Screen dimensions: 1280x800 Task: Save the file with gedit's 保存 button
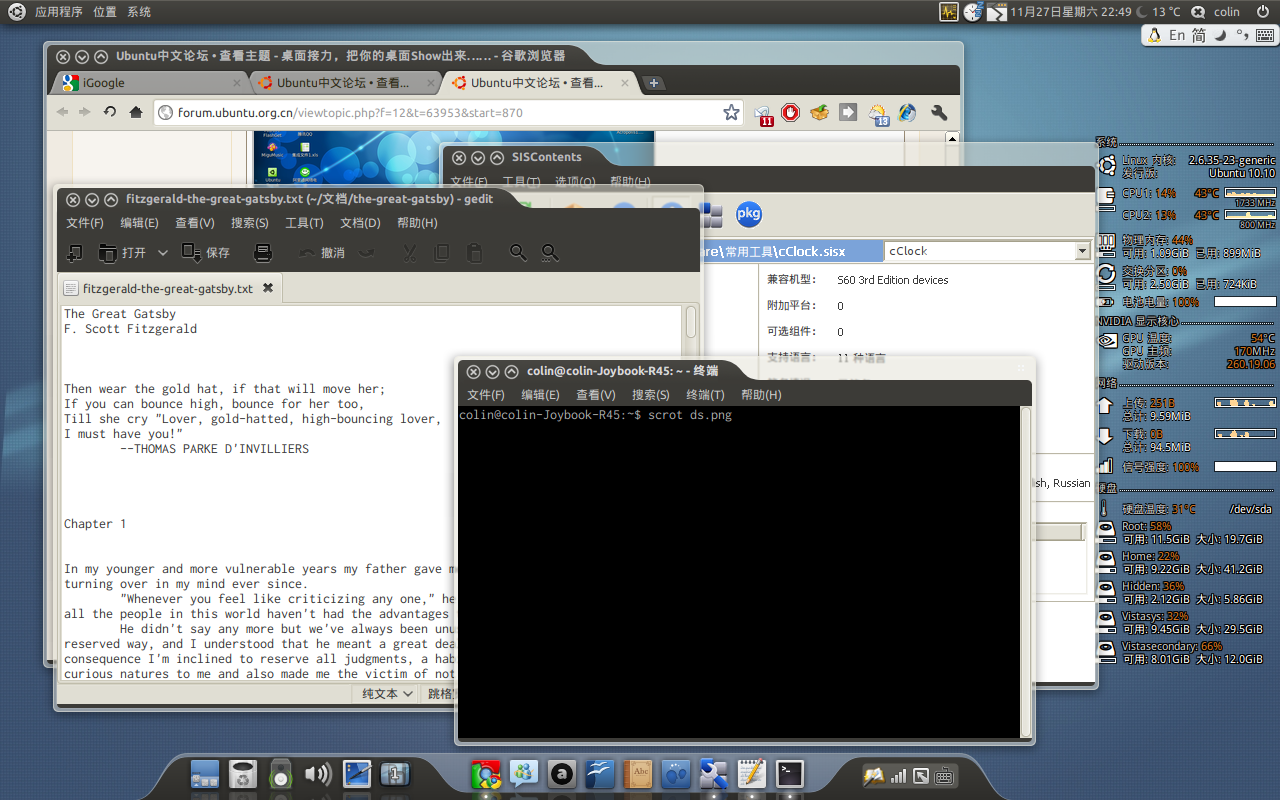[x=206, y=253]
